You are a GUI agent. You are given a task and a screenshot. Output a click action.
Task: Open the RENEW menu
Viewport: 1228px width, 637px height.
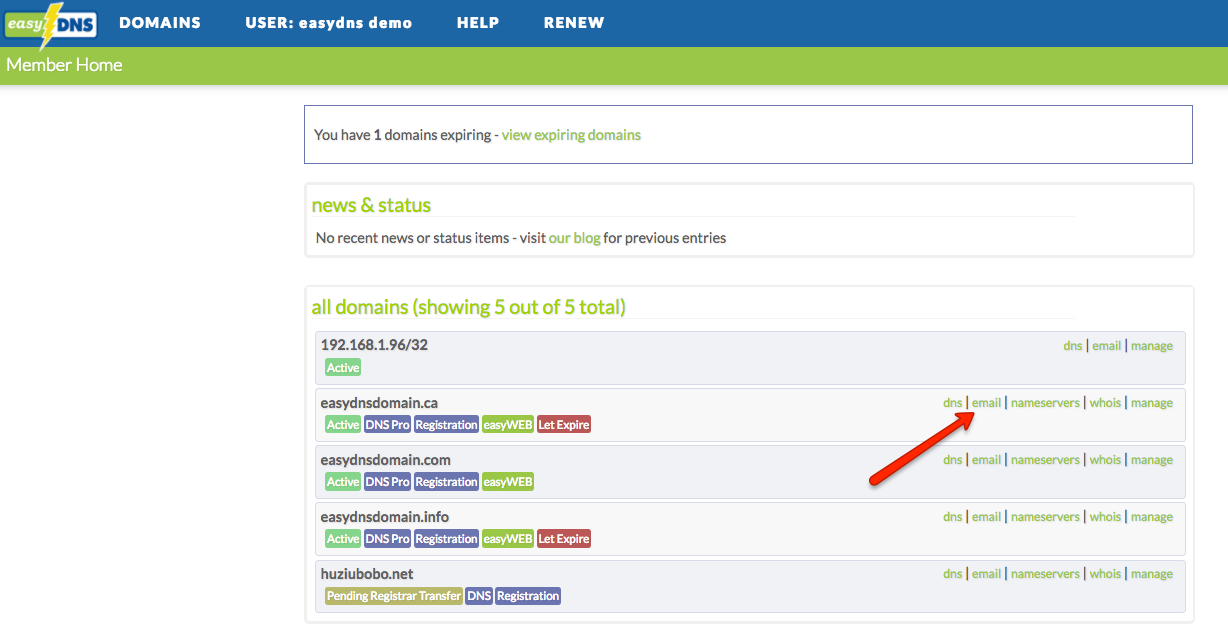tap(574, 23)
